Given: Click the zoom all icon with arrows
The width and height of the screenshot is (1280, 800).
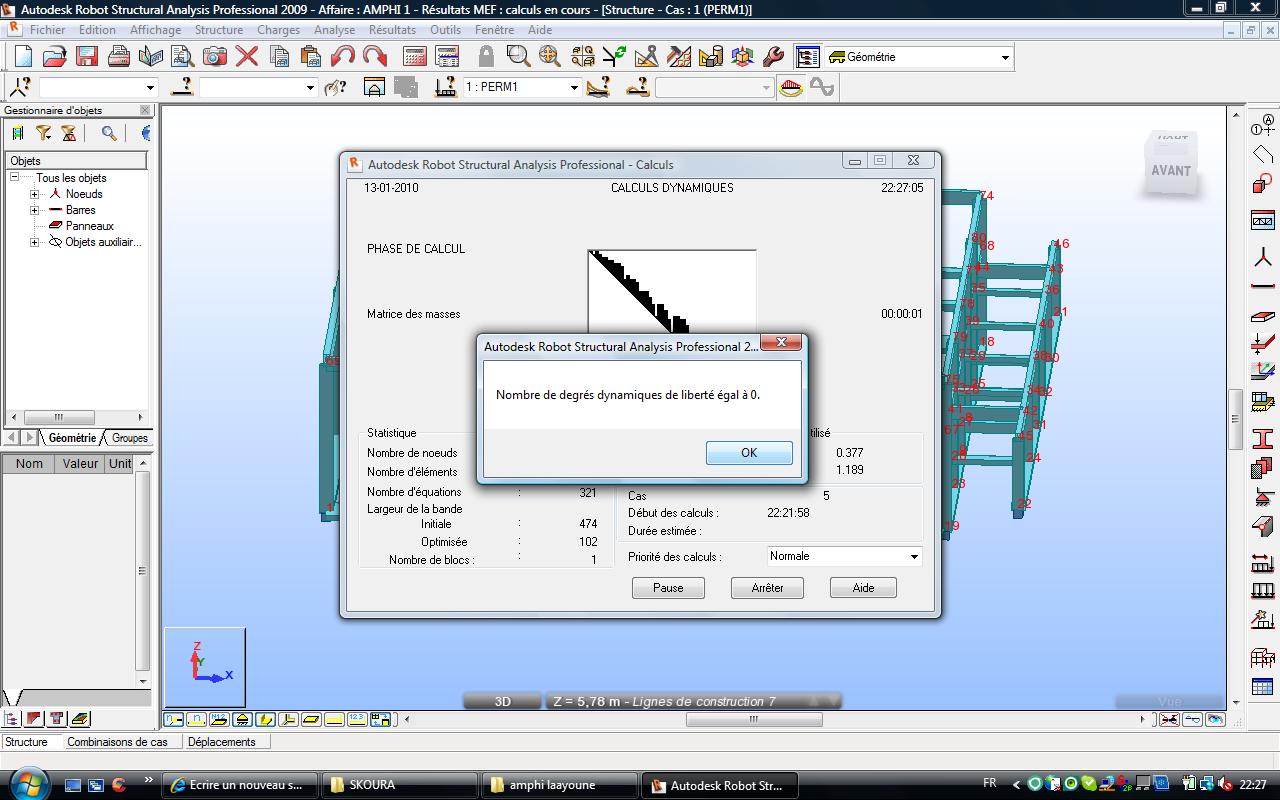Looking at the screenshot, I should (550, 57).
